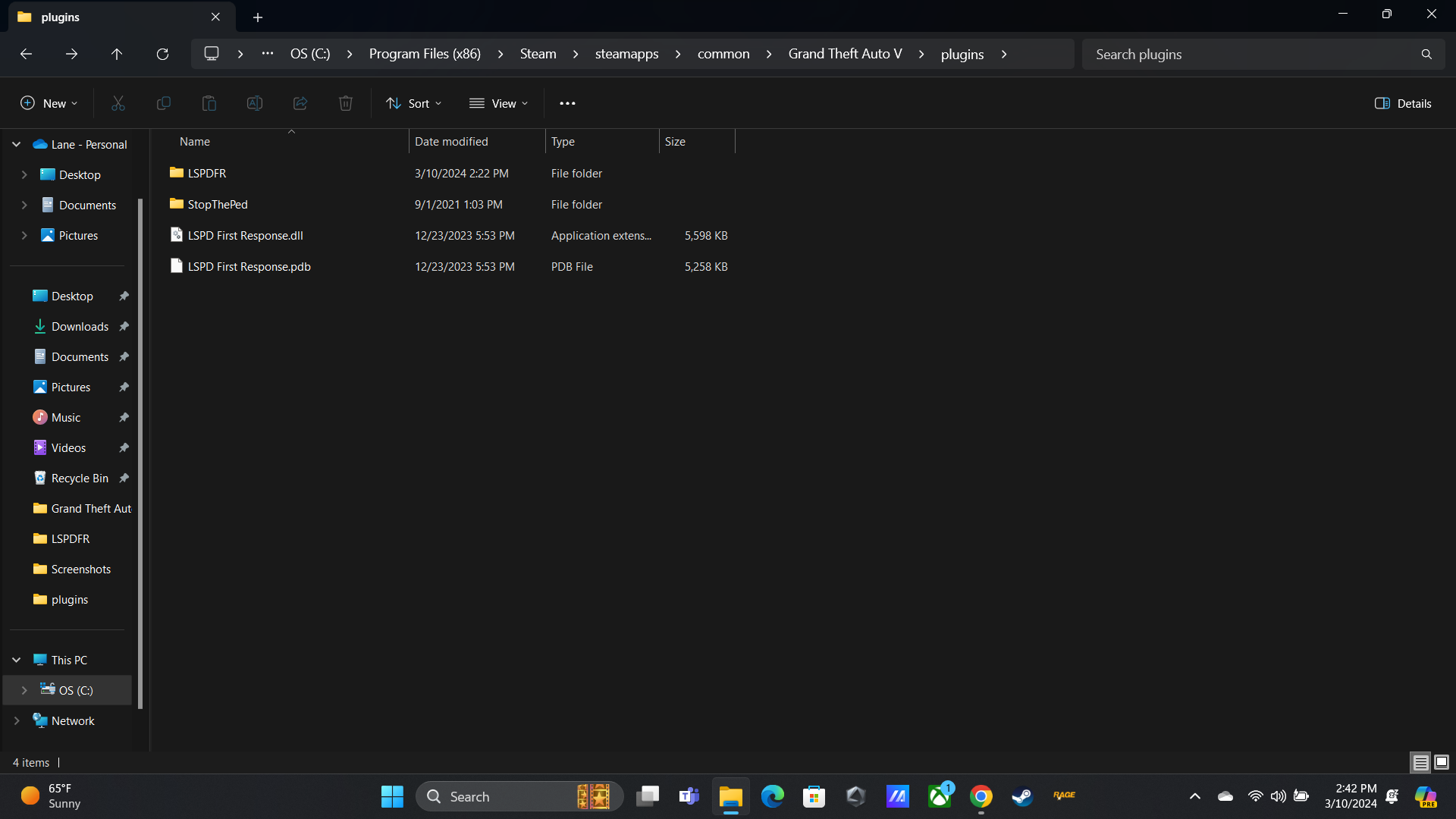Click the New button in toolbar
1456x819 pixels.
click(49, 103)
